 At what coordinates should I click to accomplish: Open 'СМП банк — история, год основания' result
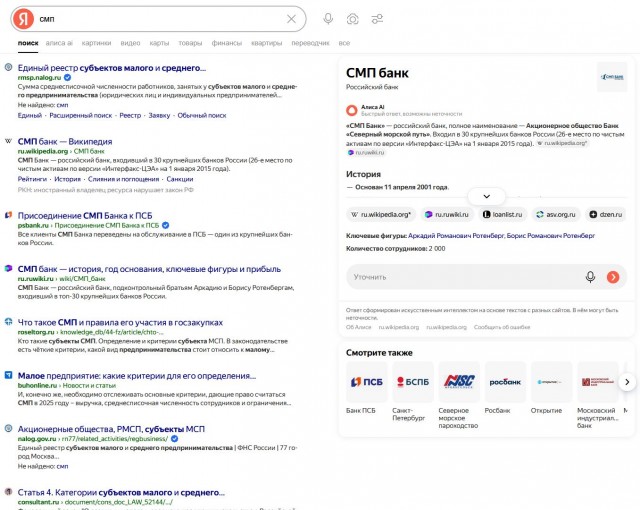[149, 269]
